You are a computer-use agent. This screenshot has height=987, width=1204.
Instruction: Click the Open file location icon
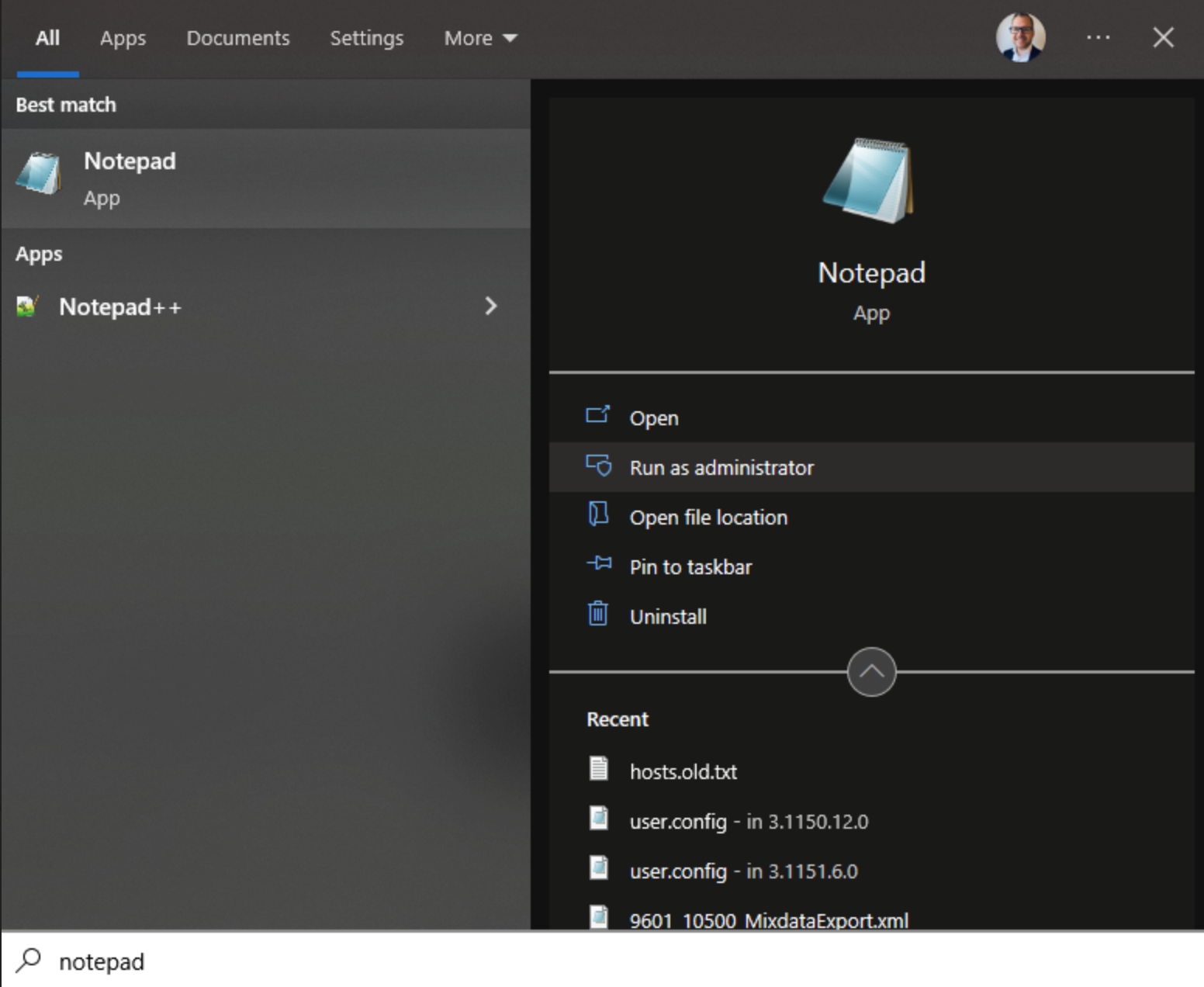(x=598, y=514)
